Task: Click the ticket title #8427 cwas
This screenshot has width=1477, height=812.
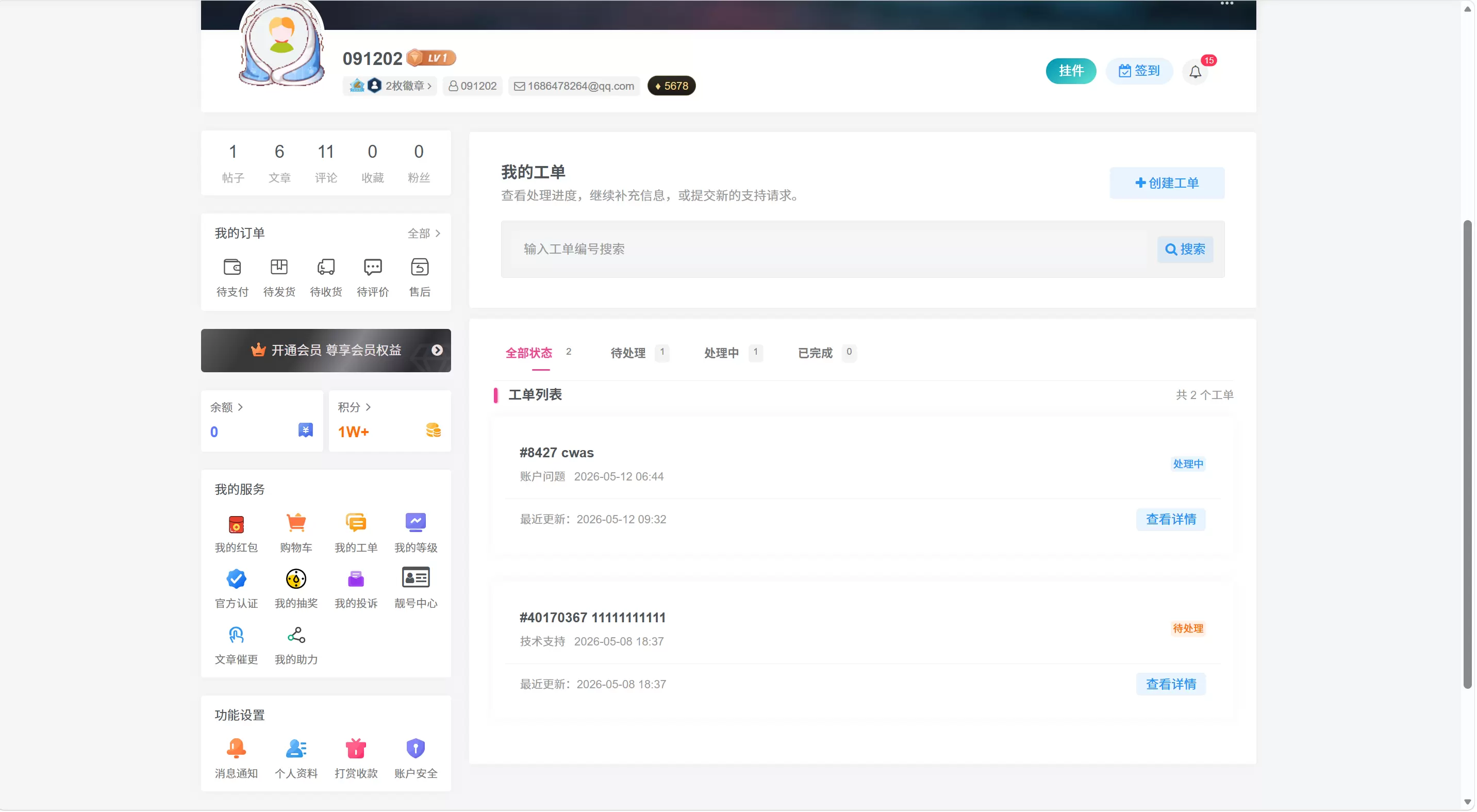Action: pos(557,453)
